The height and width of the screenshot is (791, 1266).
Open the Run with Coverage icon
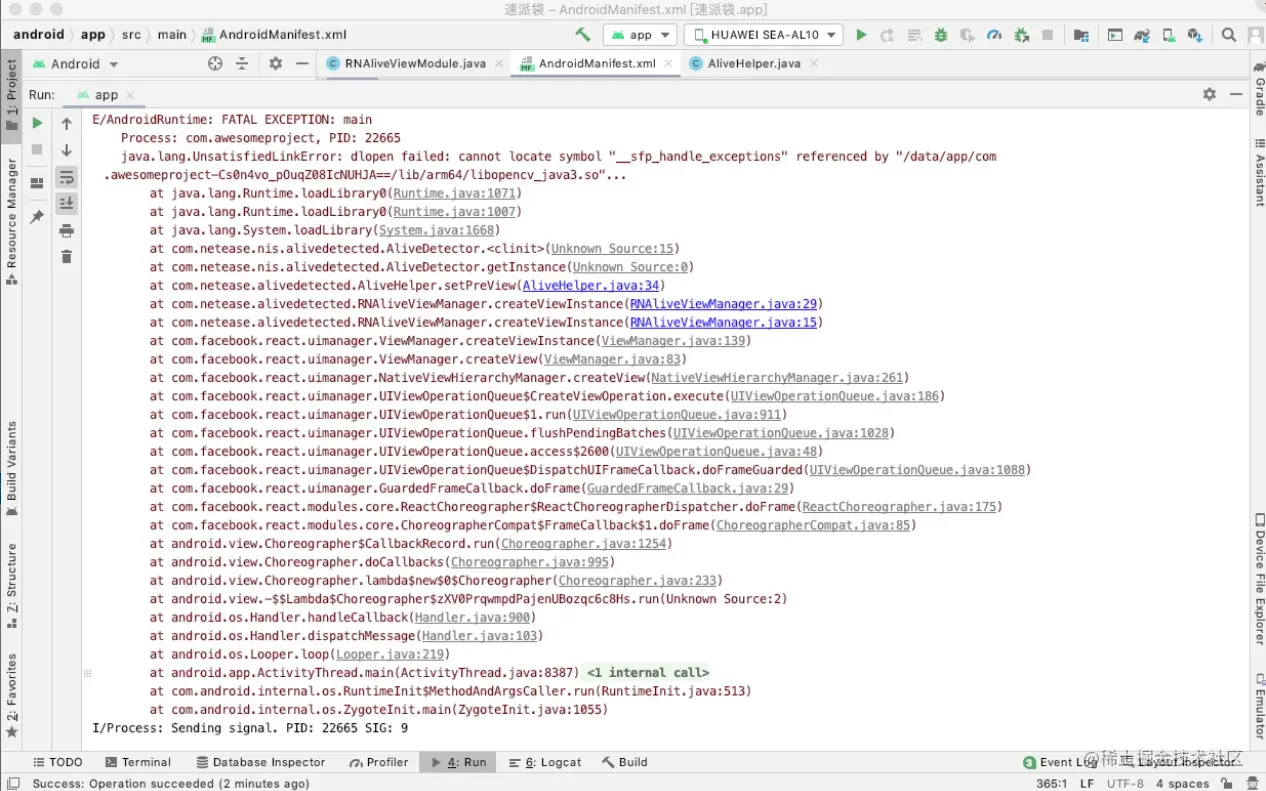[x=967, y=34]
